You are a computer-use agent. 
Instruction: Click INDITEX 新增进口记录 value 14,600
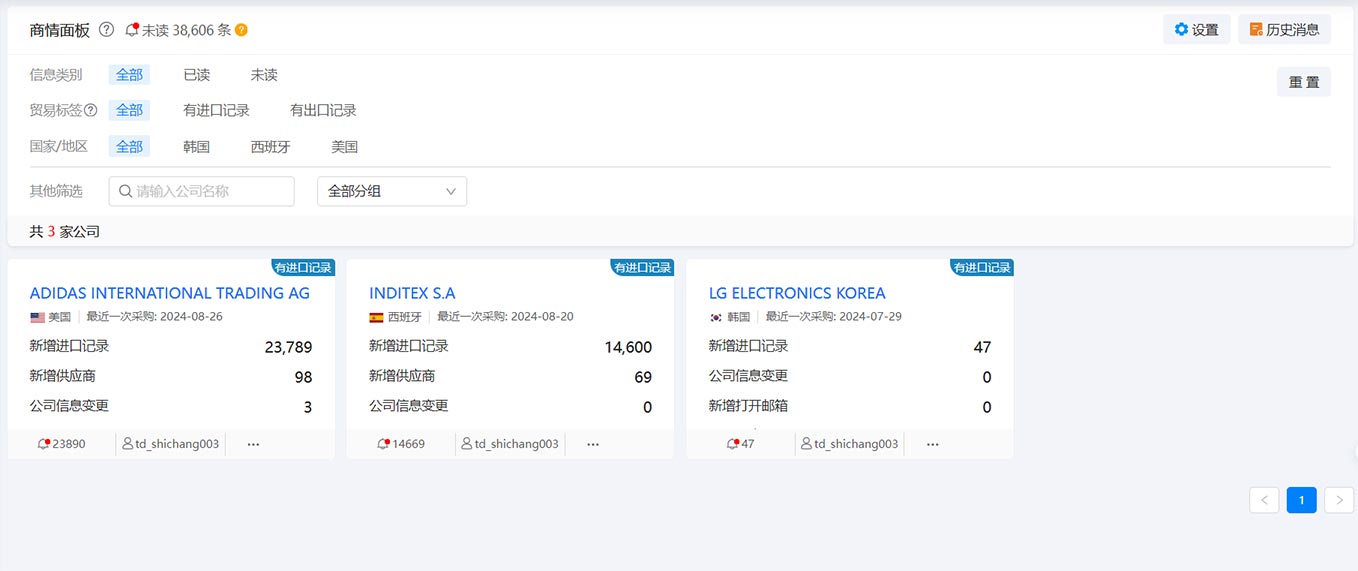coord(628,347)
